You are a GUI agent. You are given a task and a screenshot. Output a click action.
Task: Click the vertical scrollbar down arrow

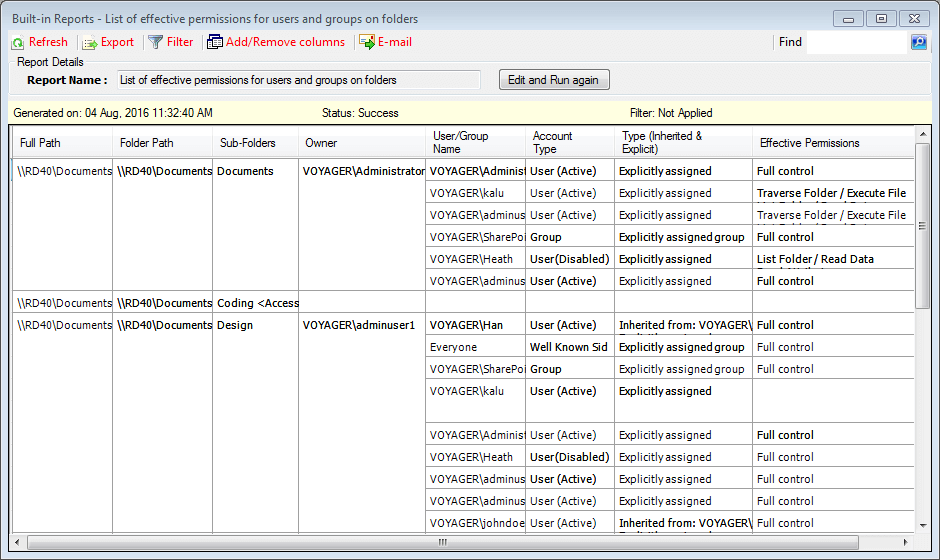coord(923,525)
